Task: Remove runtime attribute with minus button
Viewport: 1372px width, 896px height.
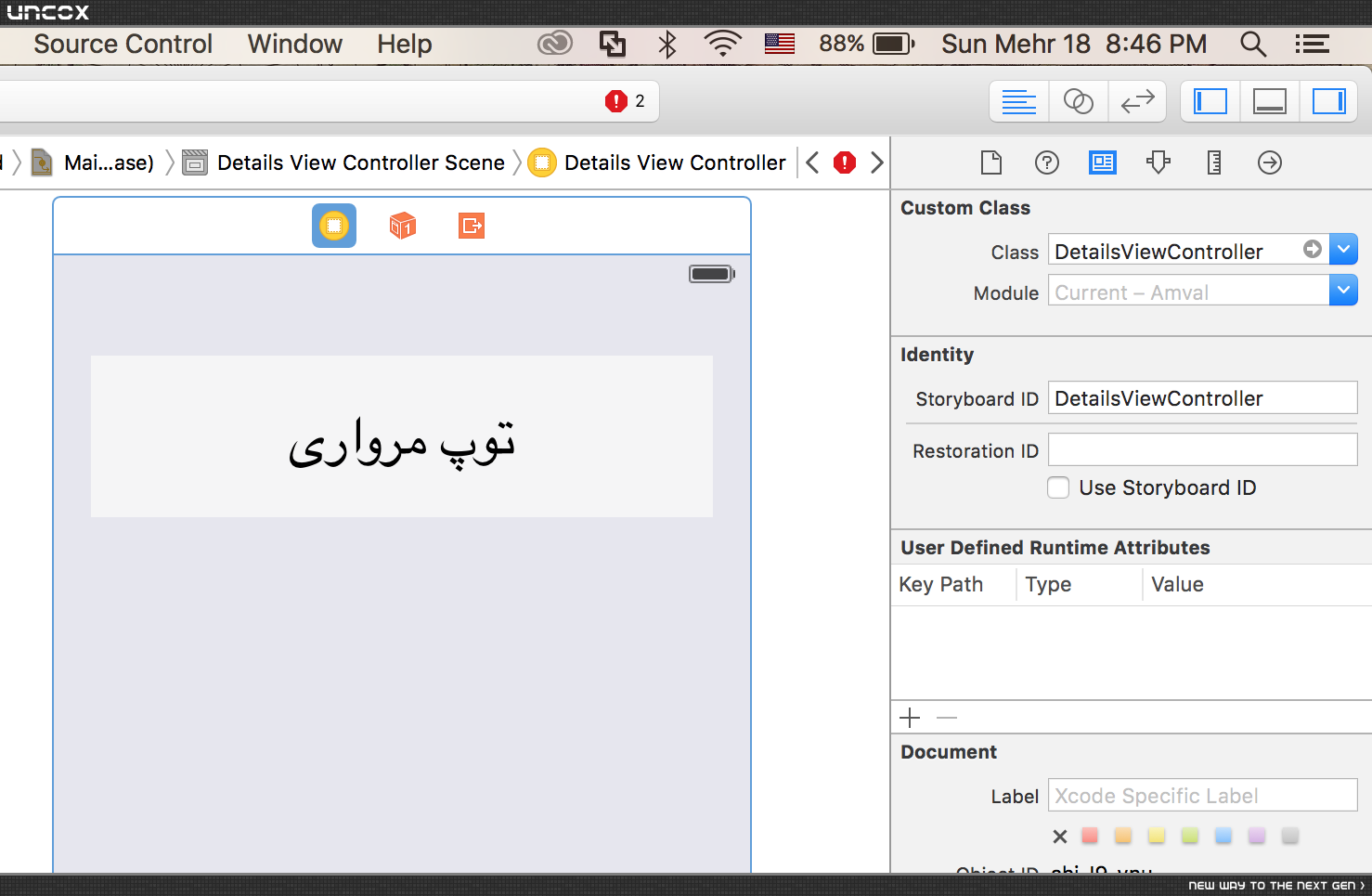Action: click(x=947, y=718)
